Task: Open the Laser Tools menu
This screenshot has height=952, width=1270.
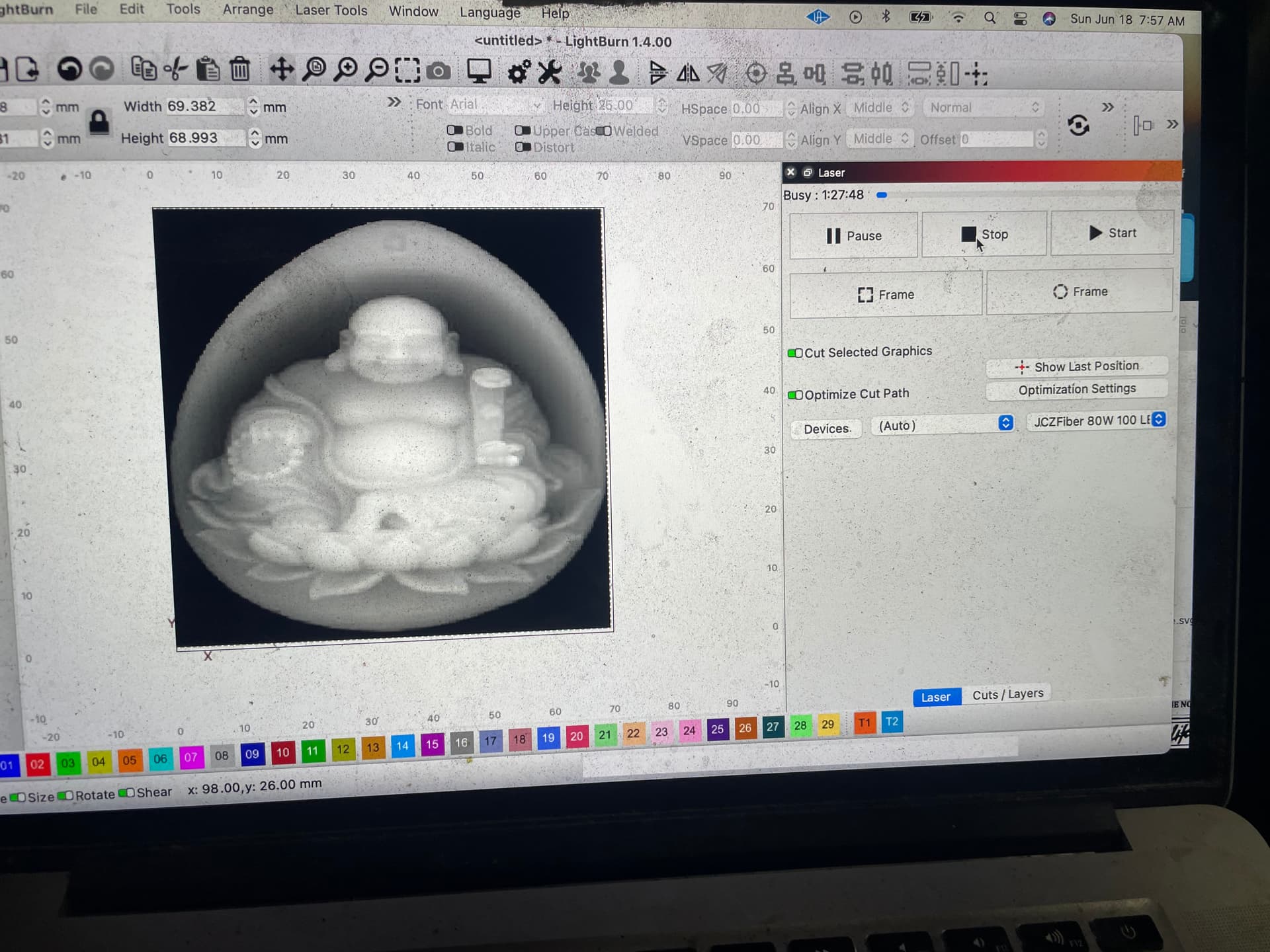Action: [331, 11]
